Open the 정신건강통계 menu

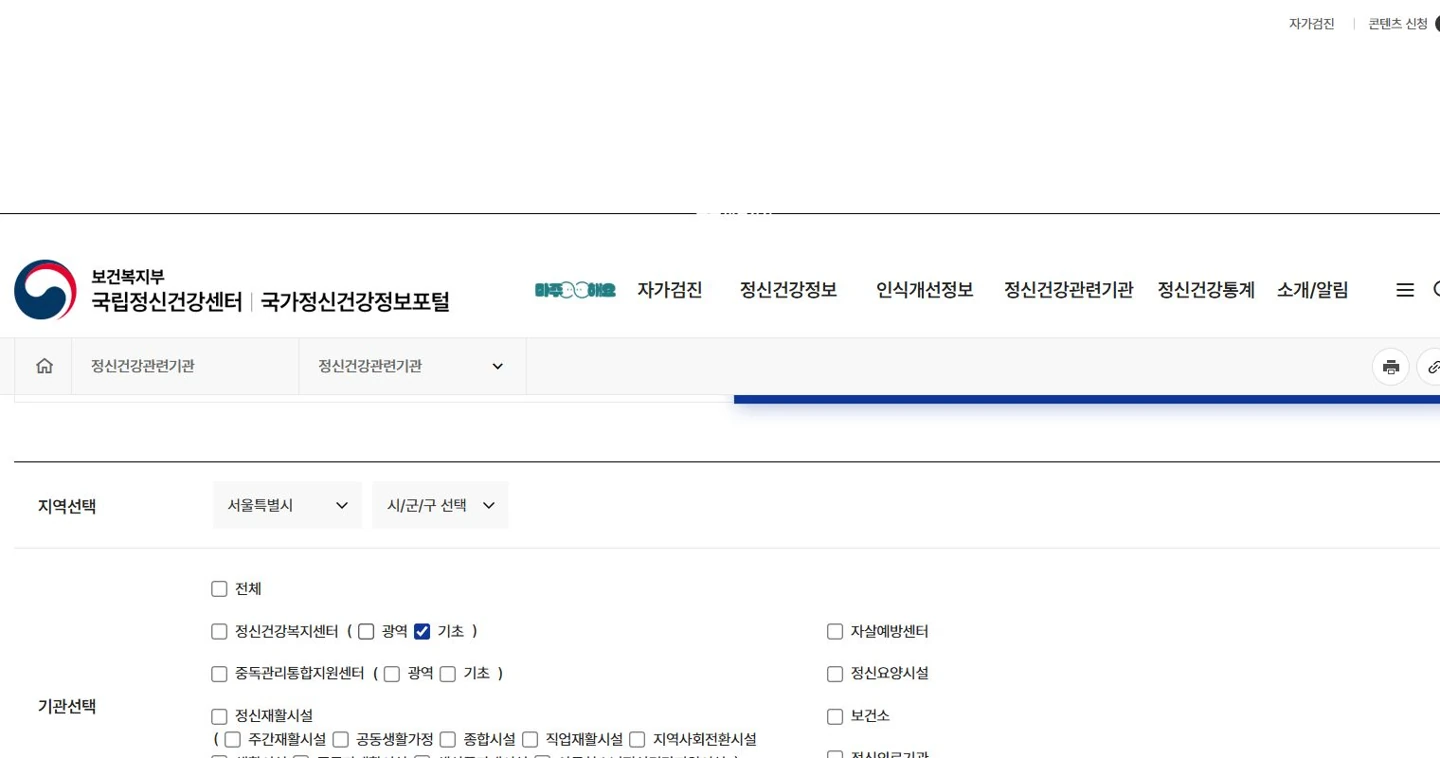[x=1206, y=290]
